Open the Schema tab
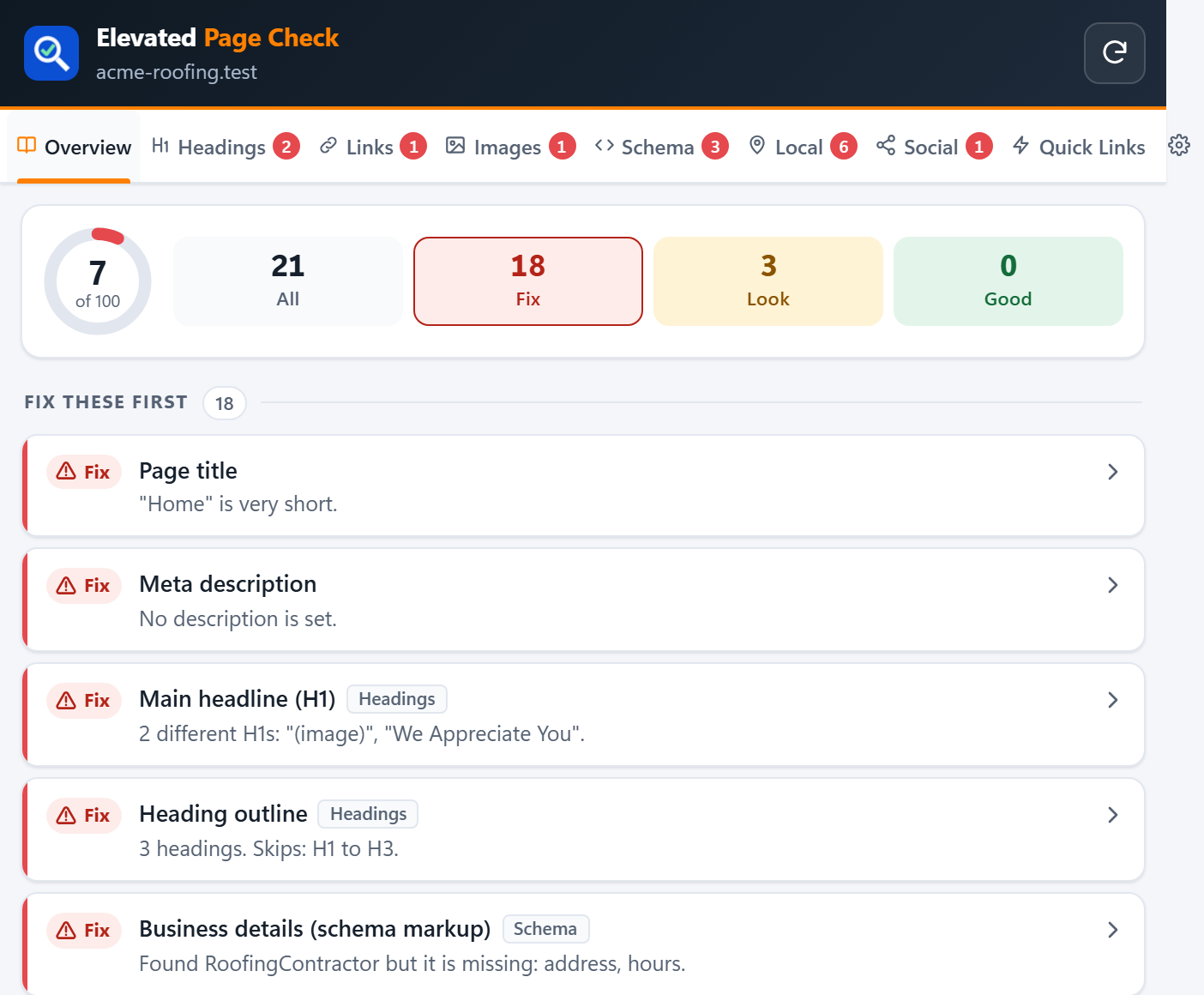This screenshot has width=1204, height=995. click(x=661, y=147)
